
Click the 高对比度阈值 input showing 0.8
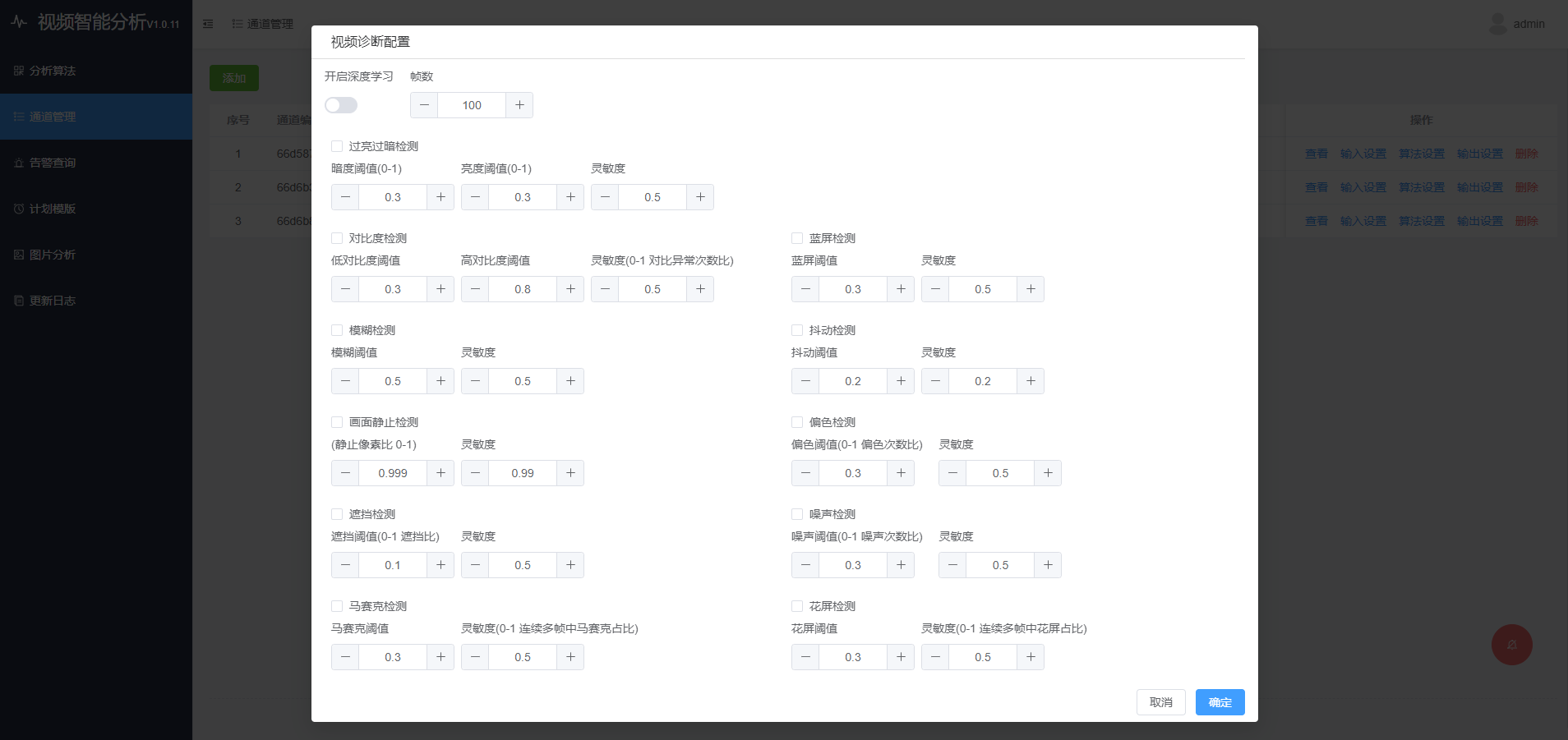tap(523, 289)
